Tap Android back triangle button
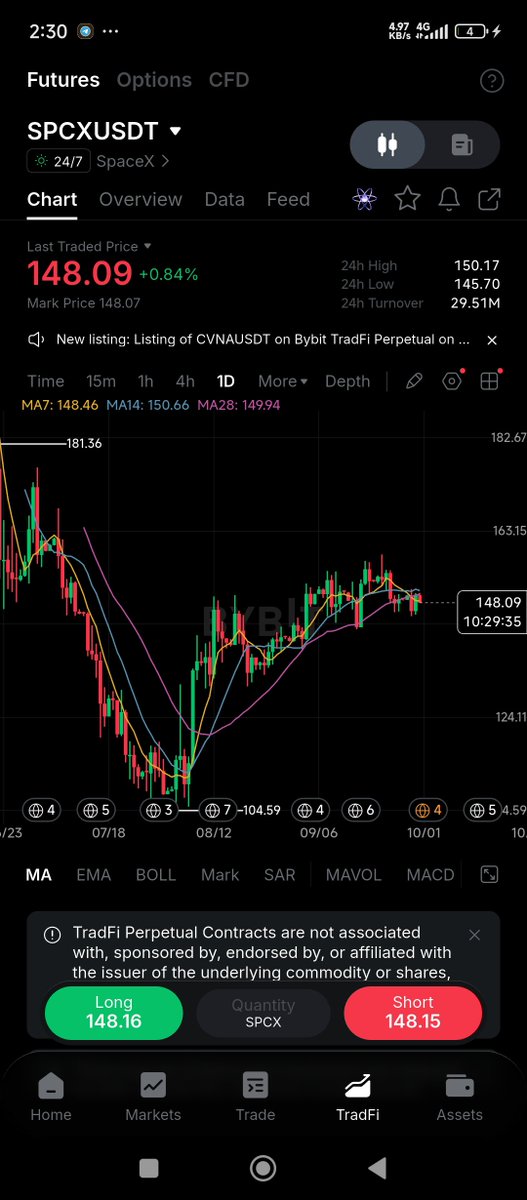Screen dimensions: 527x1200 point(377,1167)
